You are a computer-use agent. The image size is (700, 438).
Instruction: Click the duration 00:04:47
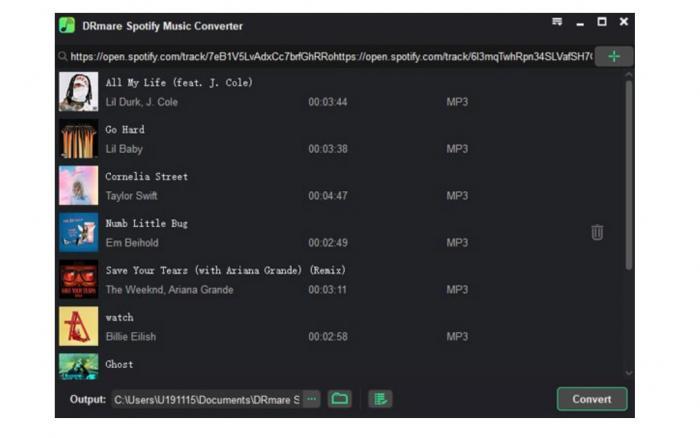click(x=328, y=196)
